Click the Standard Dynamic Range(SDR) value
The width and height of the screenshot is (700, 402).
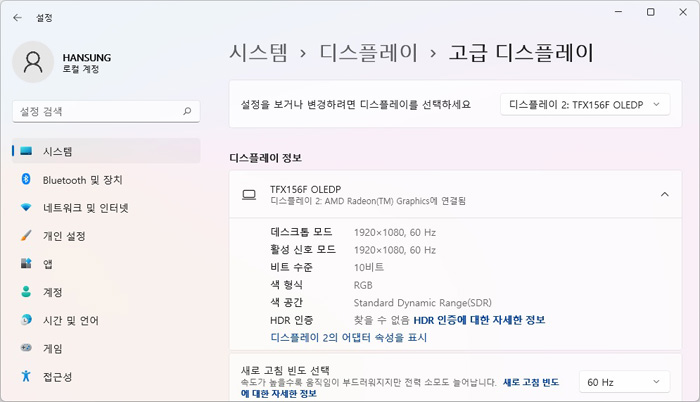pyautogui.click(x=422, y=303)
